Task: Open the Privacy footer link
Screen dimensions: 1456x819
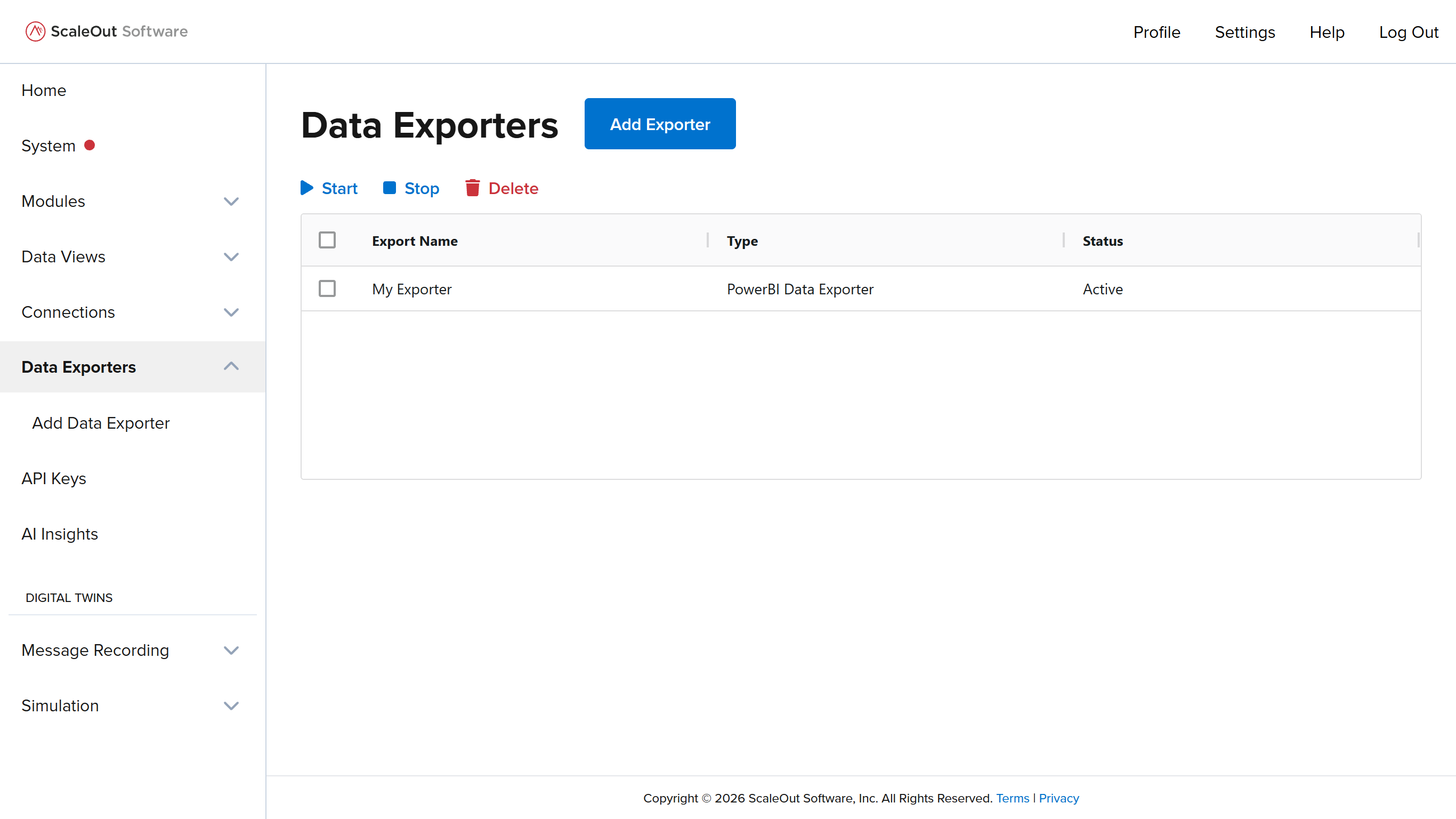Action: [1058, 798]
